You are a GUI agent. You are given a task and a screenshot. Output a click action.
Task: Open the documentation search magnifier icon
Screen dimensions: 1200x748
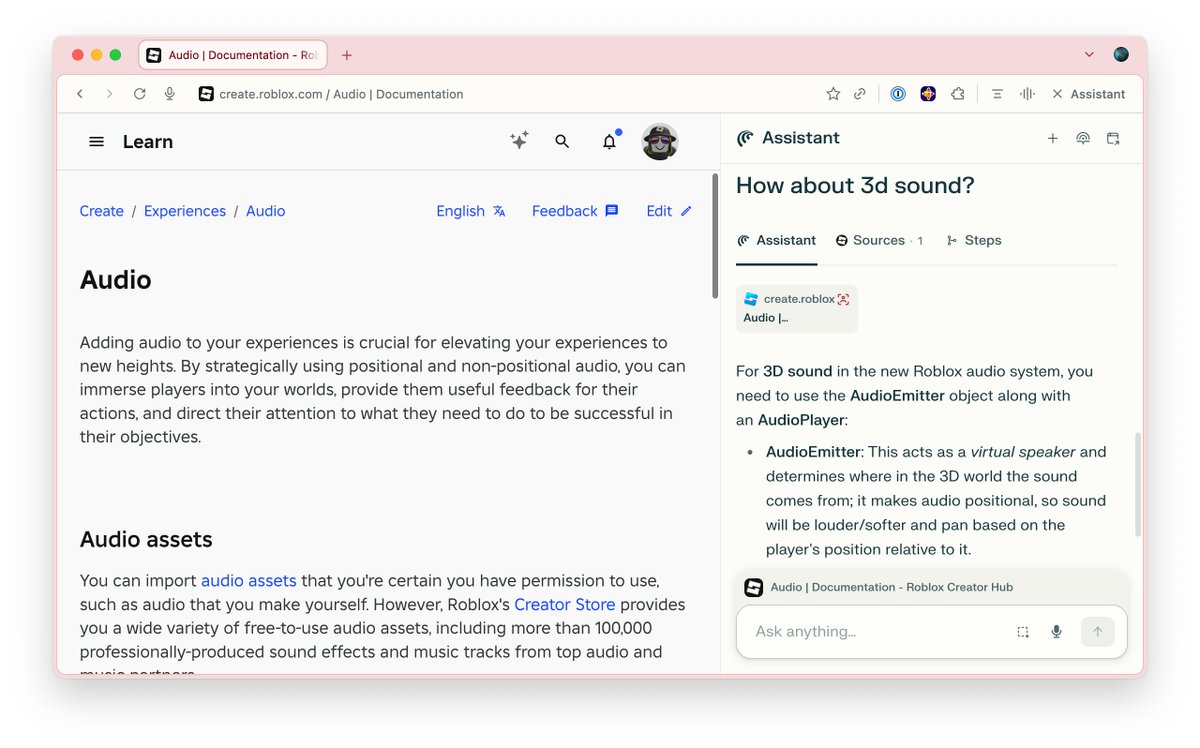562,142
